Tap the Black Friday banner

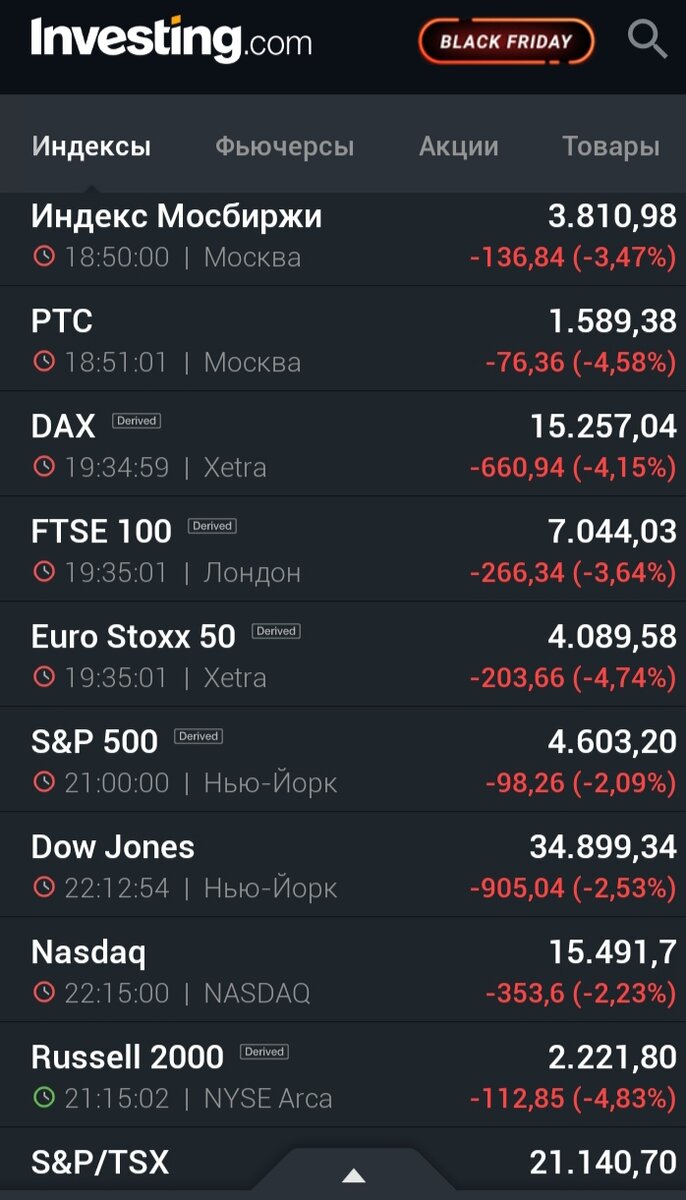(506, 40)
